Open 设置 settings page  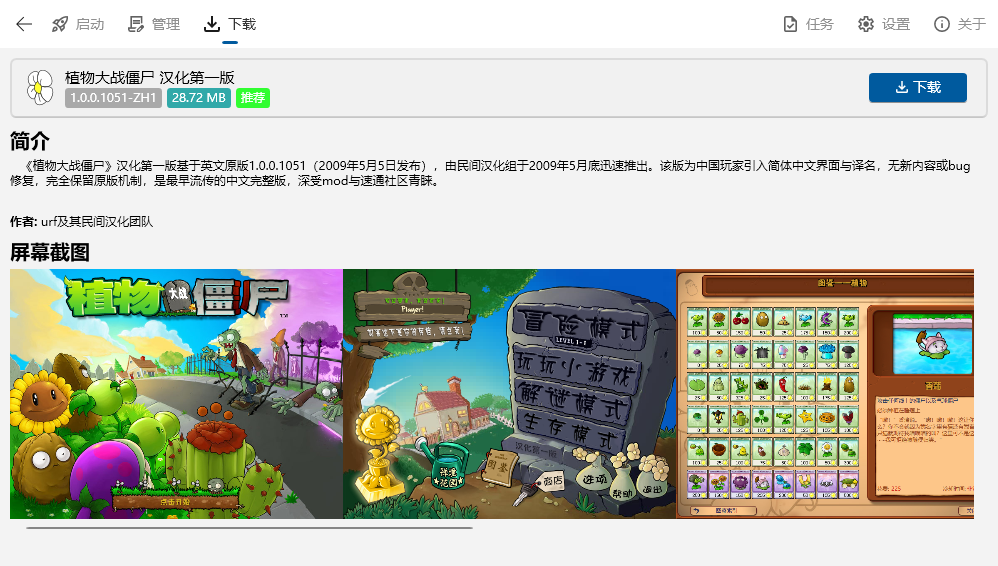[x=883, y=24]
